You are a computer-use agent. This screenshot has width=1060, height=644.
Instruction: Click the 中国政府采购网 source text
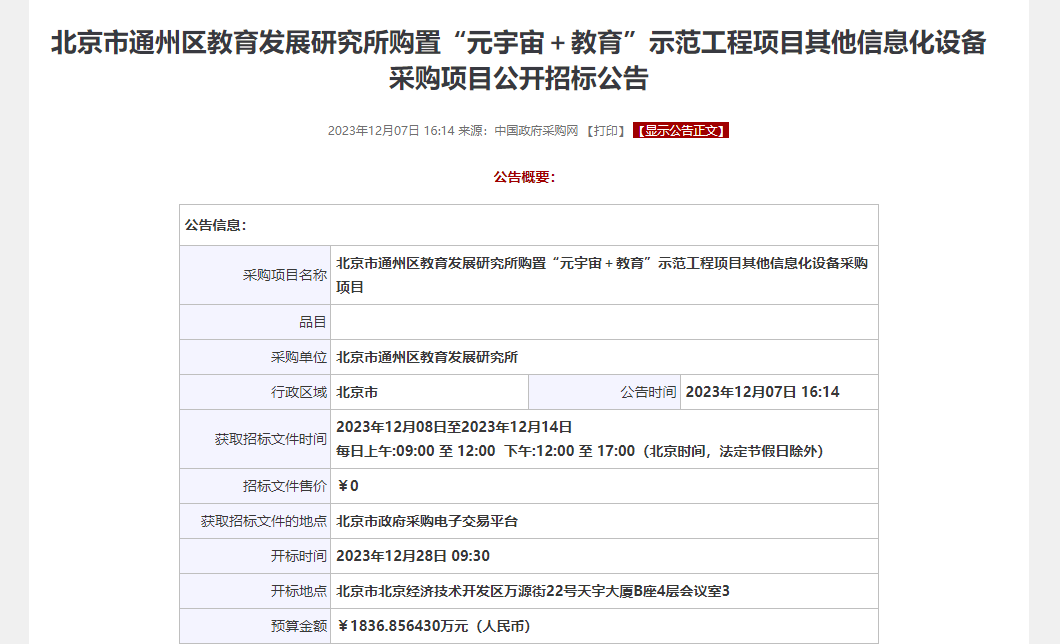(x=536, y=130)
